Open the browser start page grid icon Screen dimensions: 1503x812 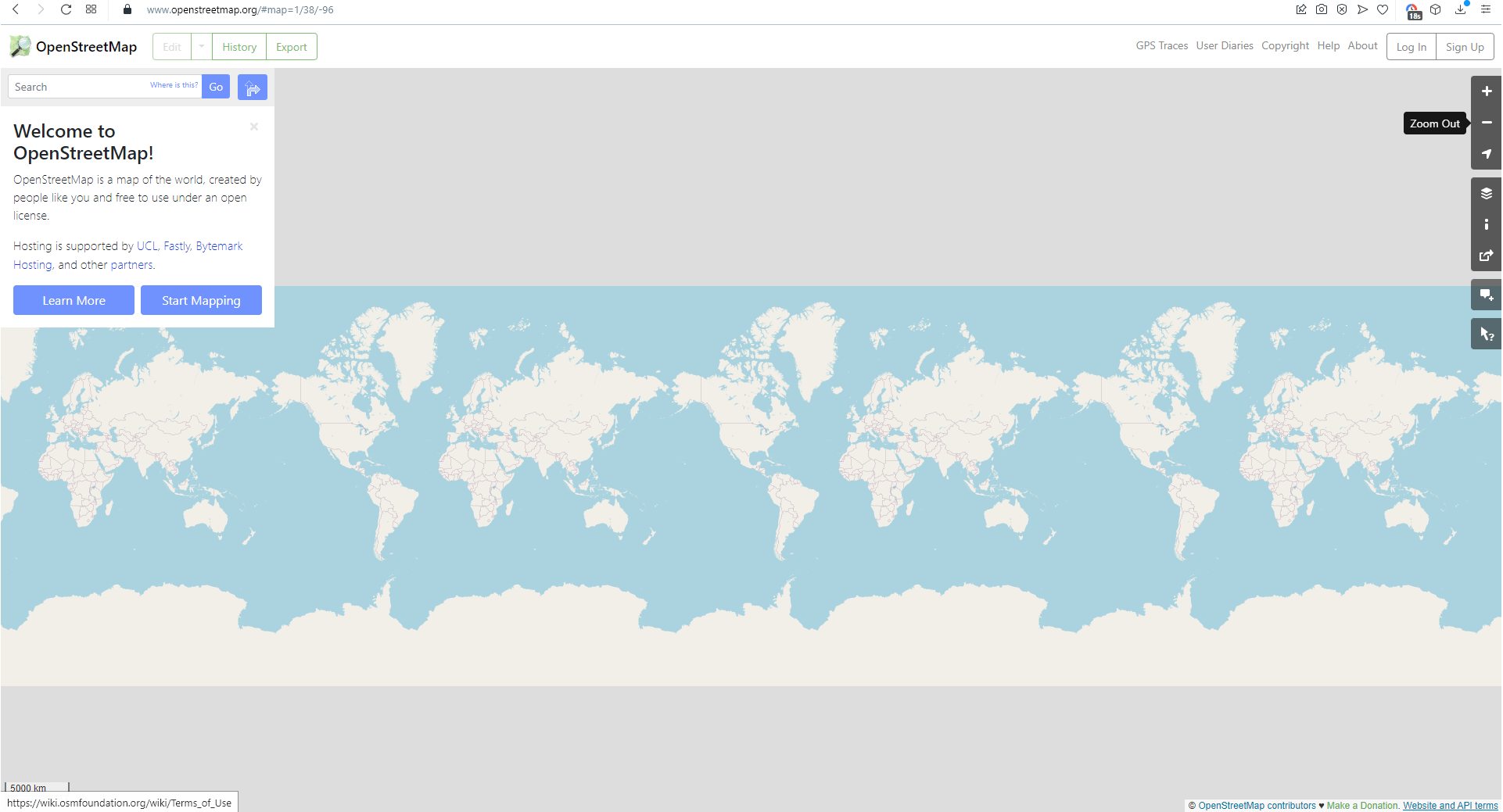(x=91, y=9)
